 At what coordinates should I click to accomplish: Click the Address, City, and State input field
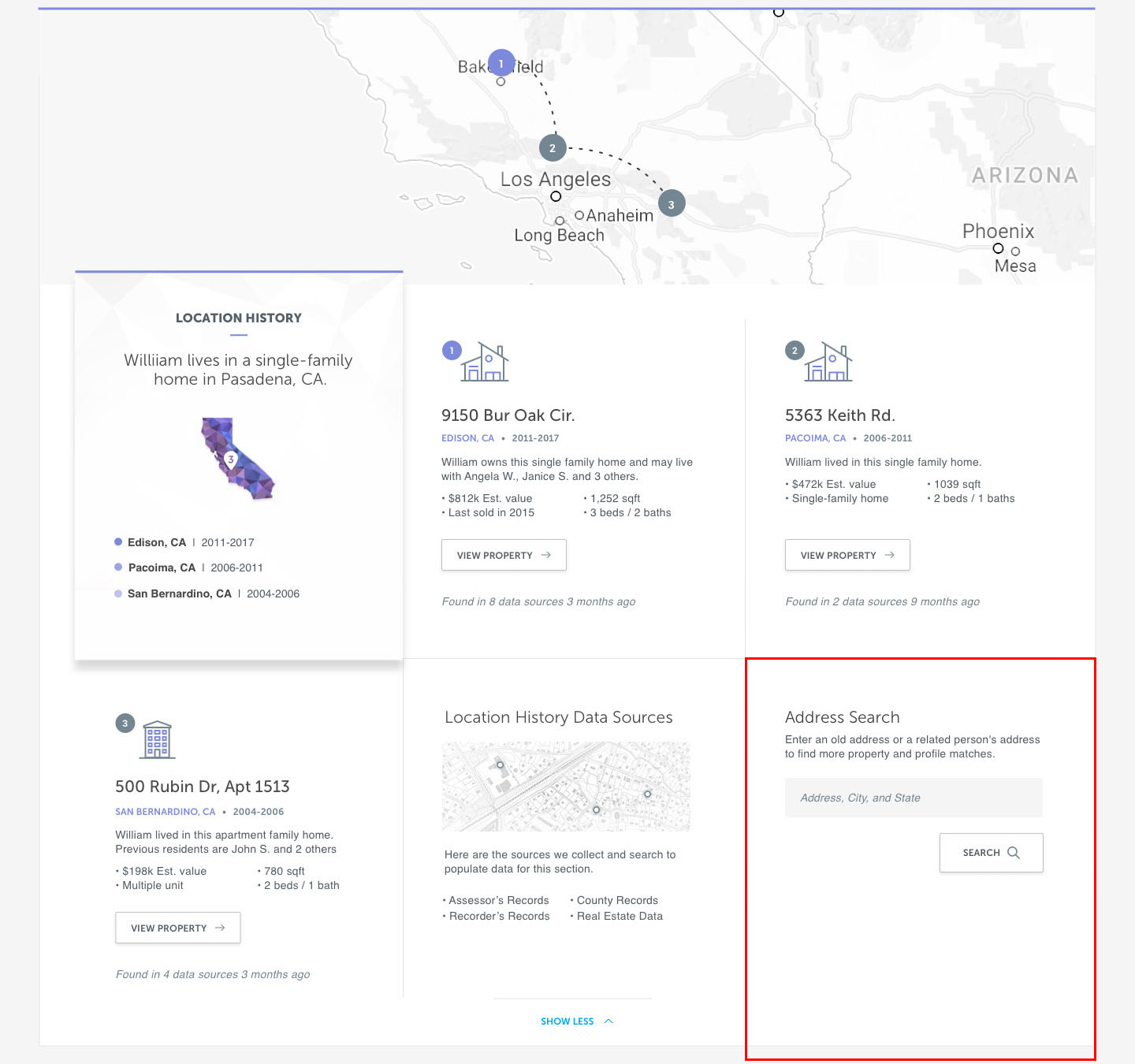913,797
